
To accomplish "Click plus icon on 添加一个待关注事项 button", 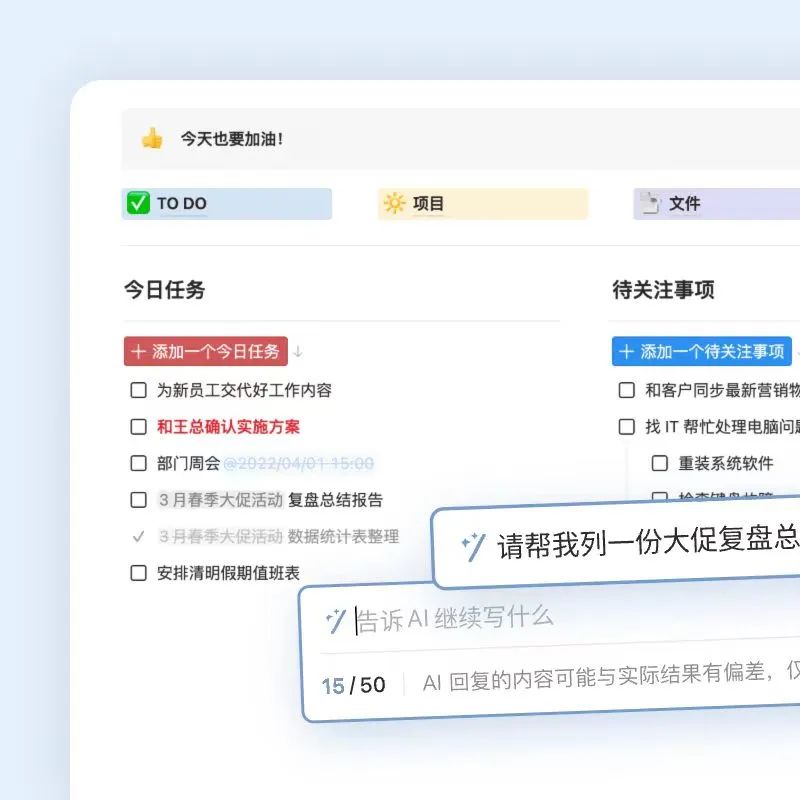I will [627, 352].
